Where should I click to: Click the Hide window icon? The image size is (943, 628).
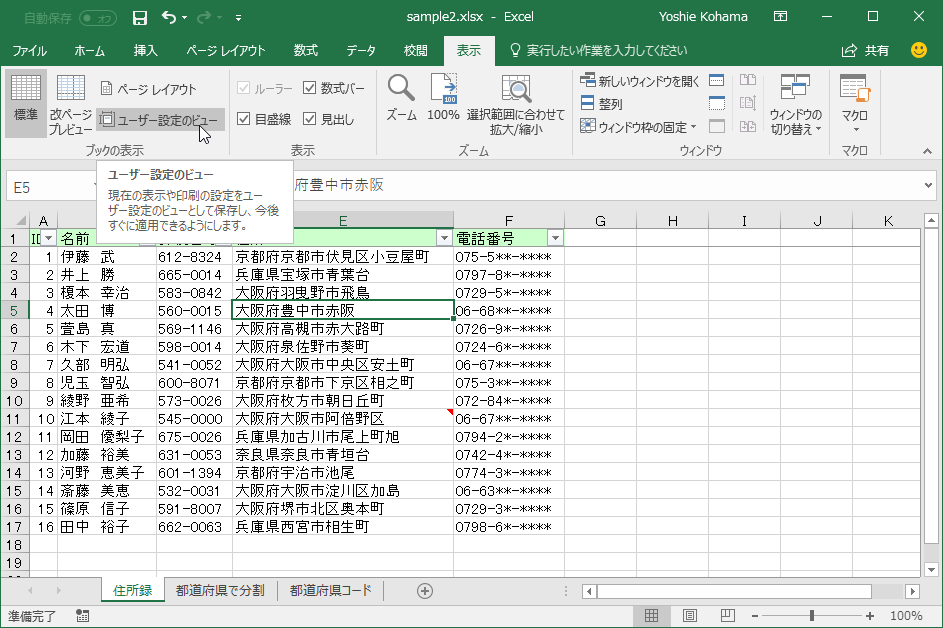click(x=716, y=103)
